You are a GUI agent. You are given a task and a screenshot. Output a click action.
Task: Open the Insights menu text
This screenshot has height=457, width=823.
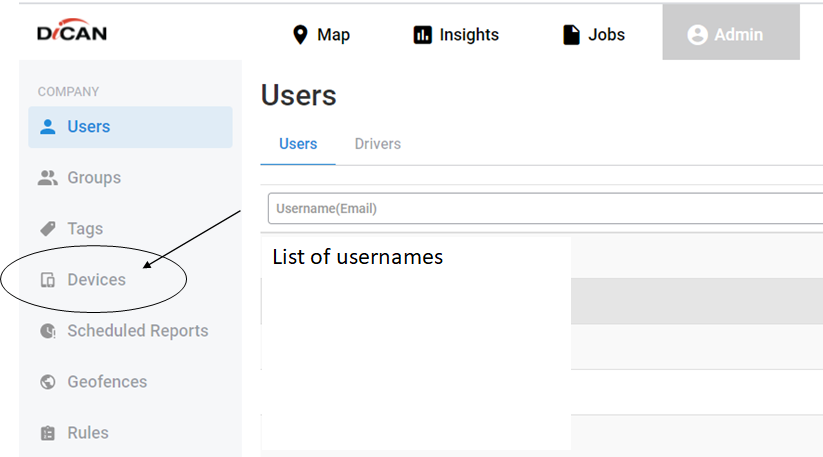469,35
